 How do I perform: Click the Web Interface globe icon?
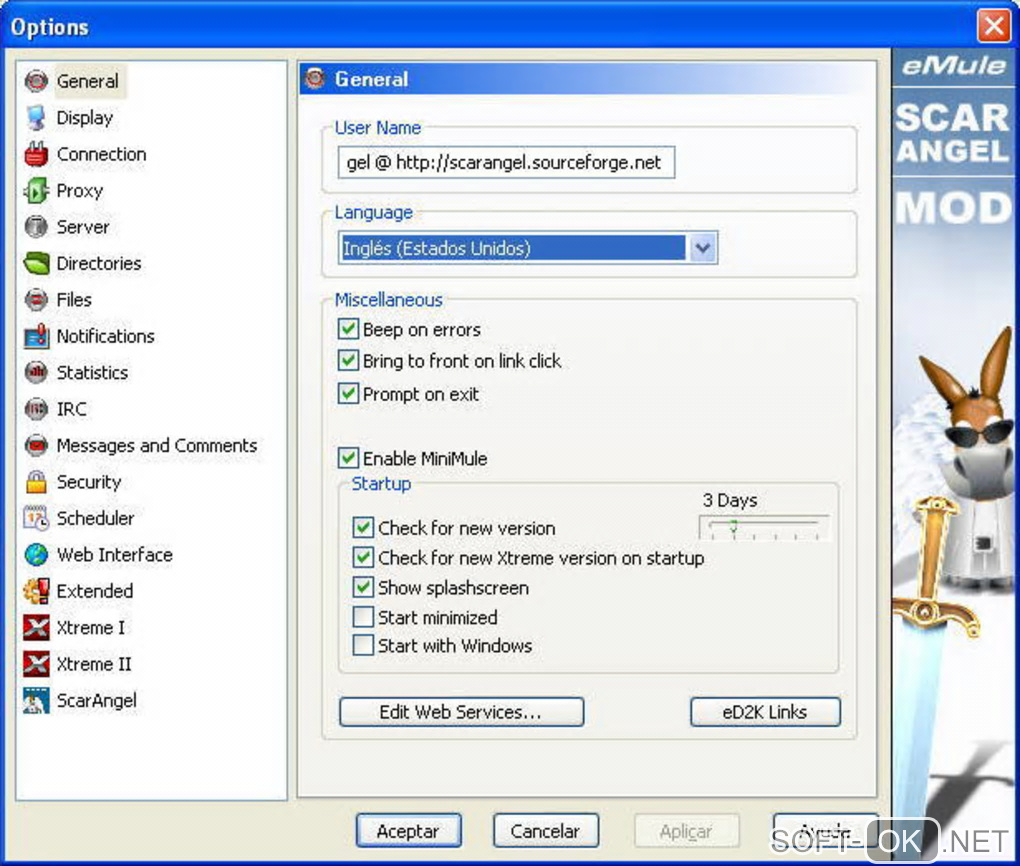pos(36,555)
